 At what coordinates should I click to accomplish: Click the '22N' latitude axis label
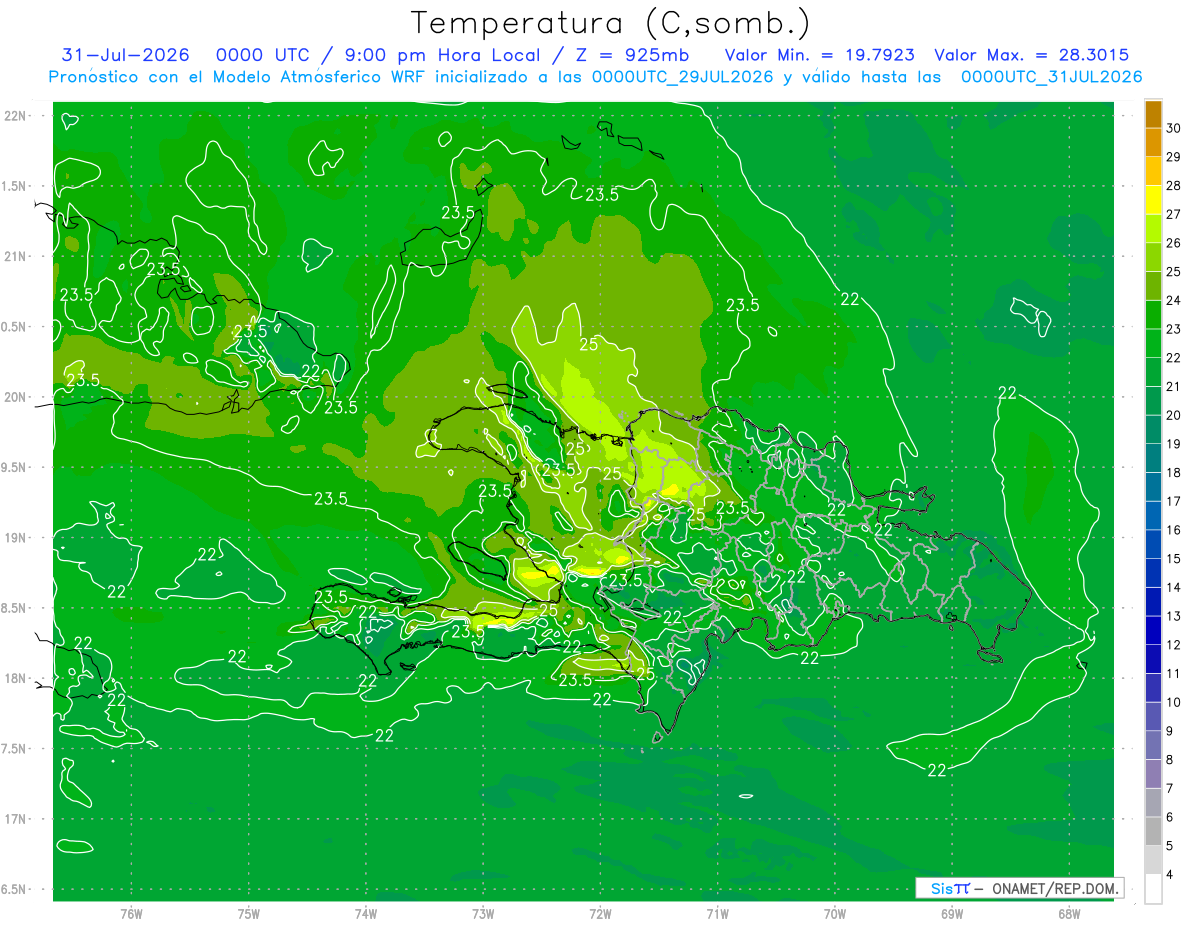tap(17, 116)
